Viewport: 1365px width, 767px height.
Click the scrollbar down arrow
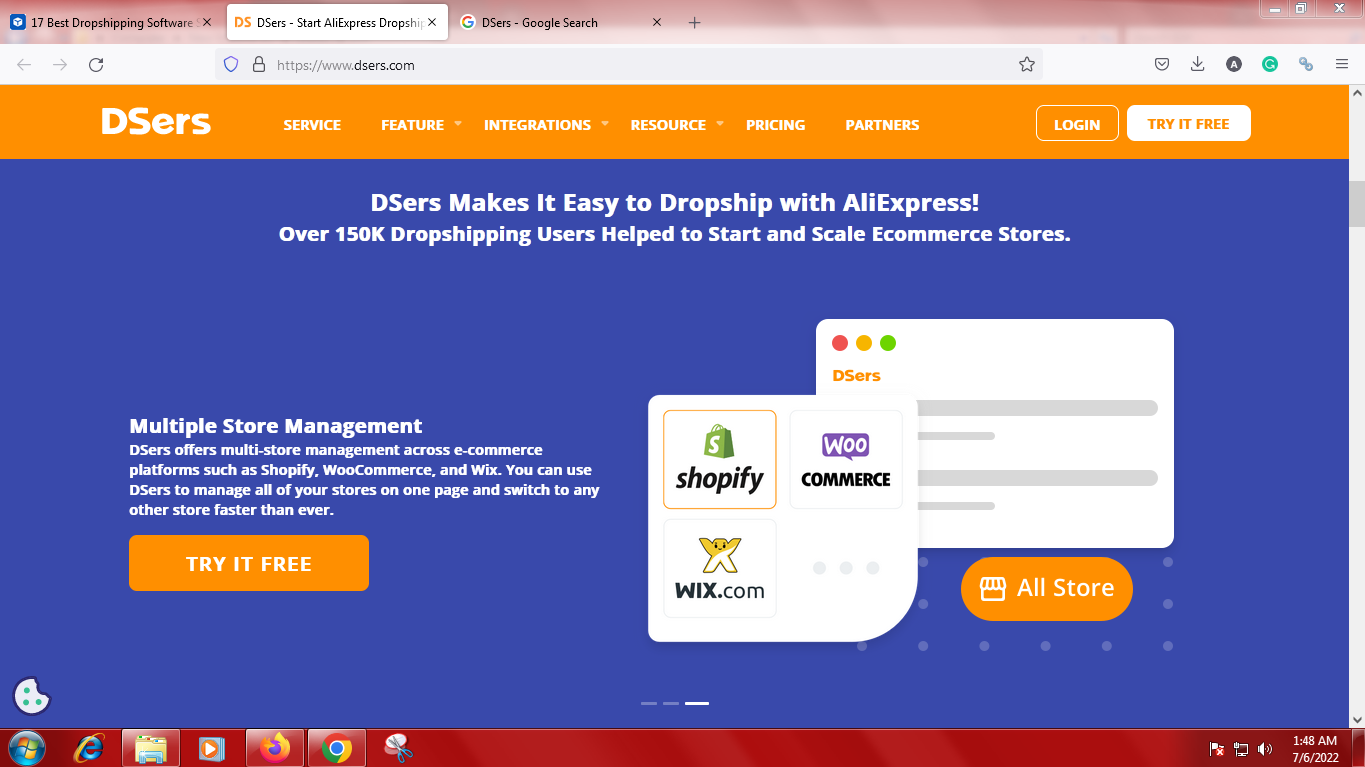[x=1357, y=719]
